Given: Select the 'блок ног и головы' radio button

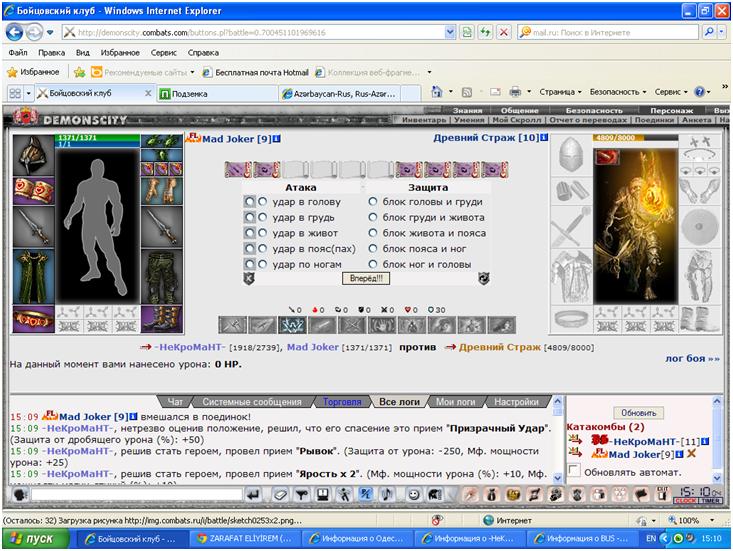Looking at the screenshot, I should coord(373,264).
